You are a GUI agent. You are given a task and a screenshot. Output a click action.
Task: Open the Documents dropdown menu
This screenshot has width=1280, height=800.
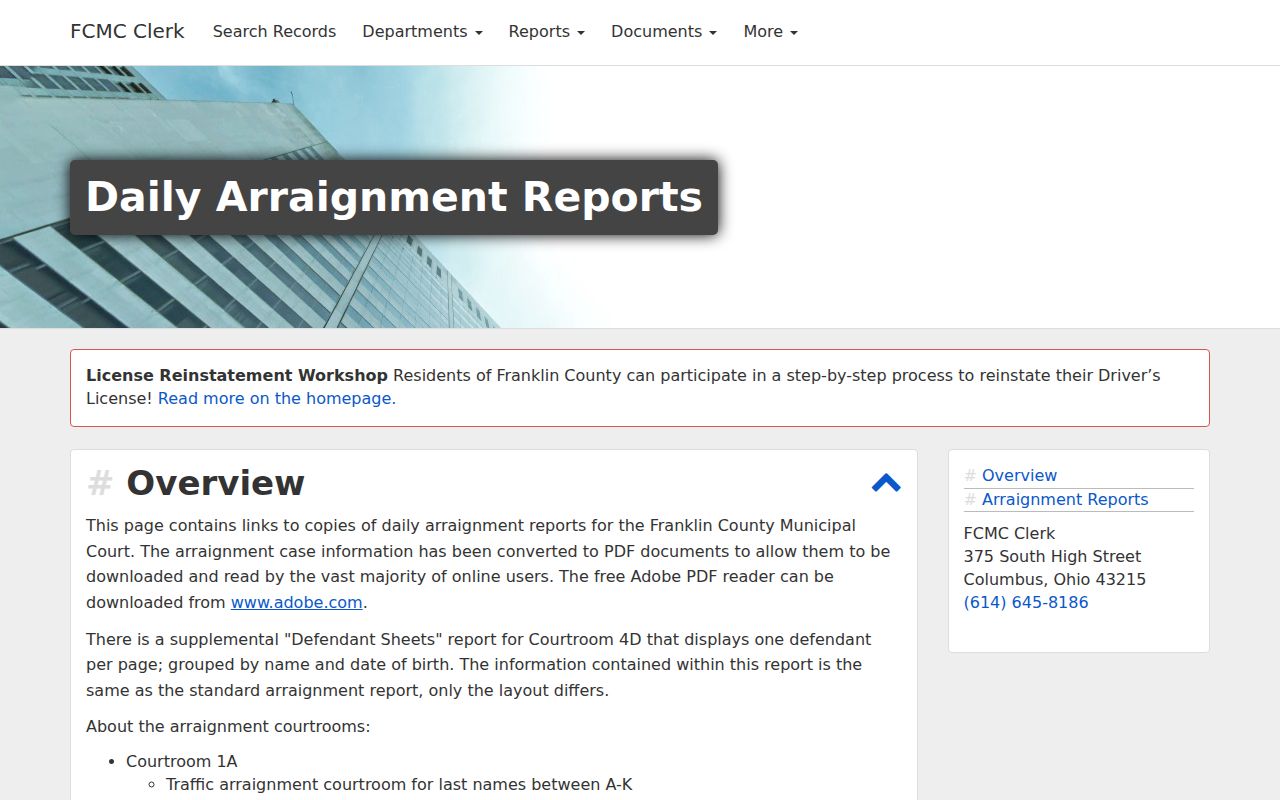click(x=664, y=32)
